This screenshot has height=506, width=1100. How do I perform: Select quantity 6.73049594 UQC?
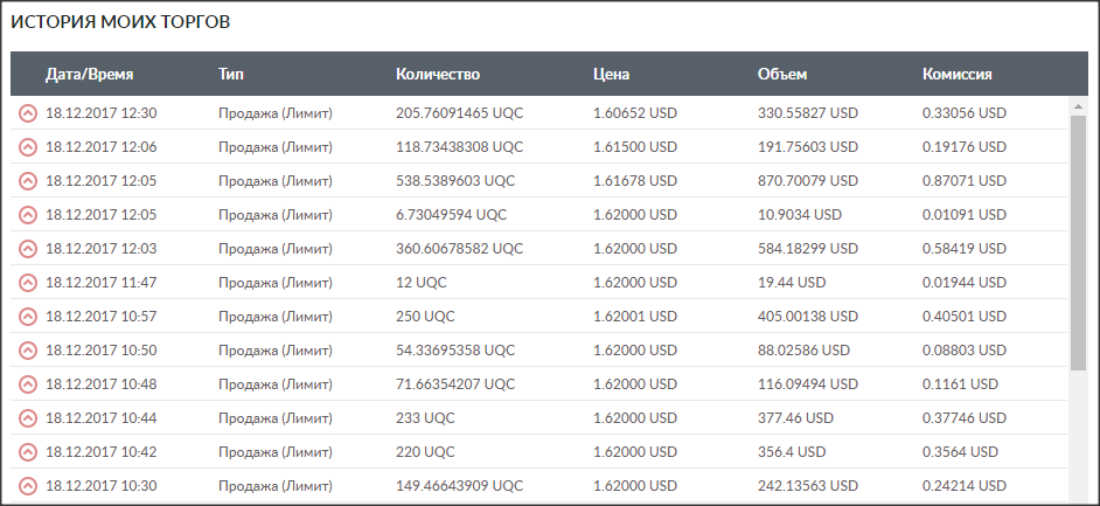(451, 215)
